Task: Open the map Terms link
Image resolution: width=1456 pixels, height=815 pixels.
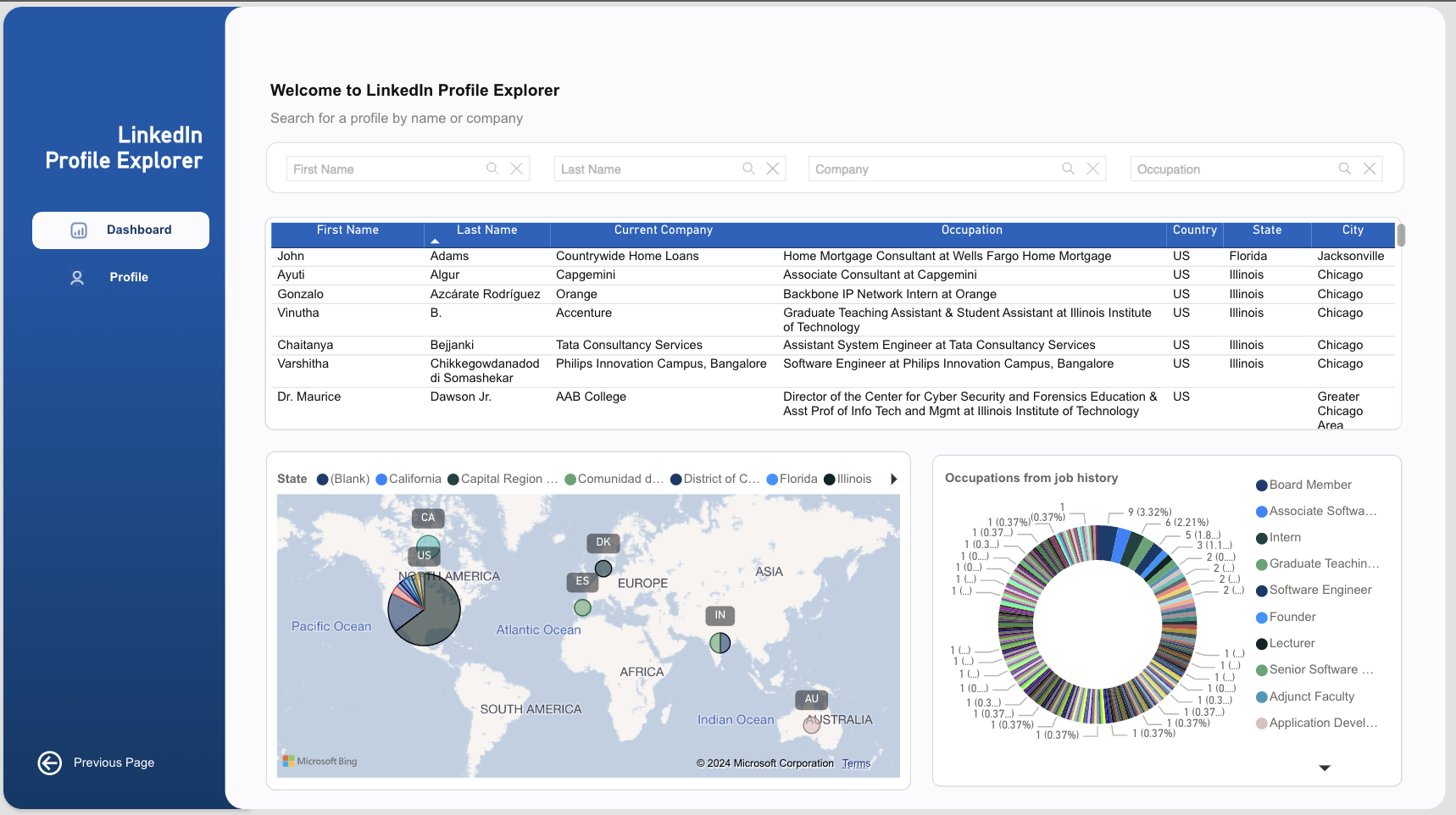Action: point(856,763)
